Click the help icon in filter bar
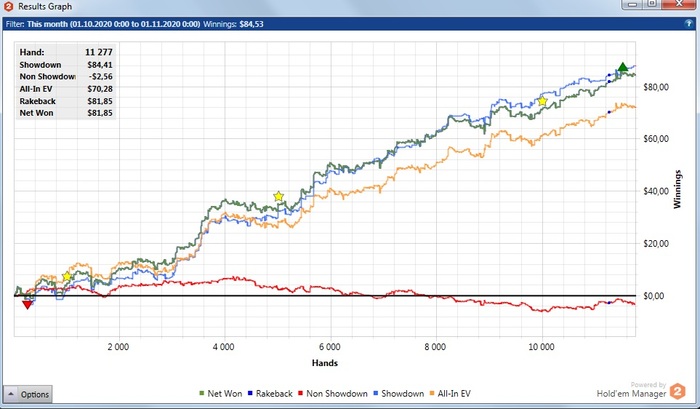700x409 pixels. [x=688, y=24]
